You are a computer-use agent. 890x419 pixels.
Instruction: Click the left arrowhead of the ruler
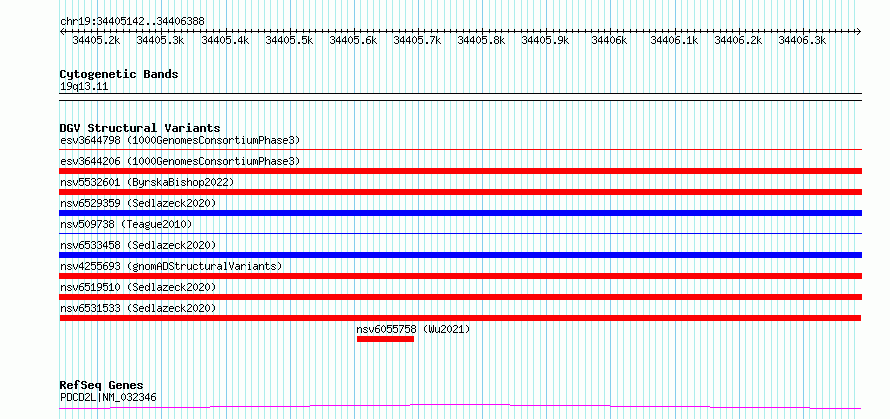tap(62, 31)
